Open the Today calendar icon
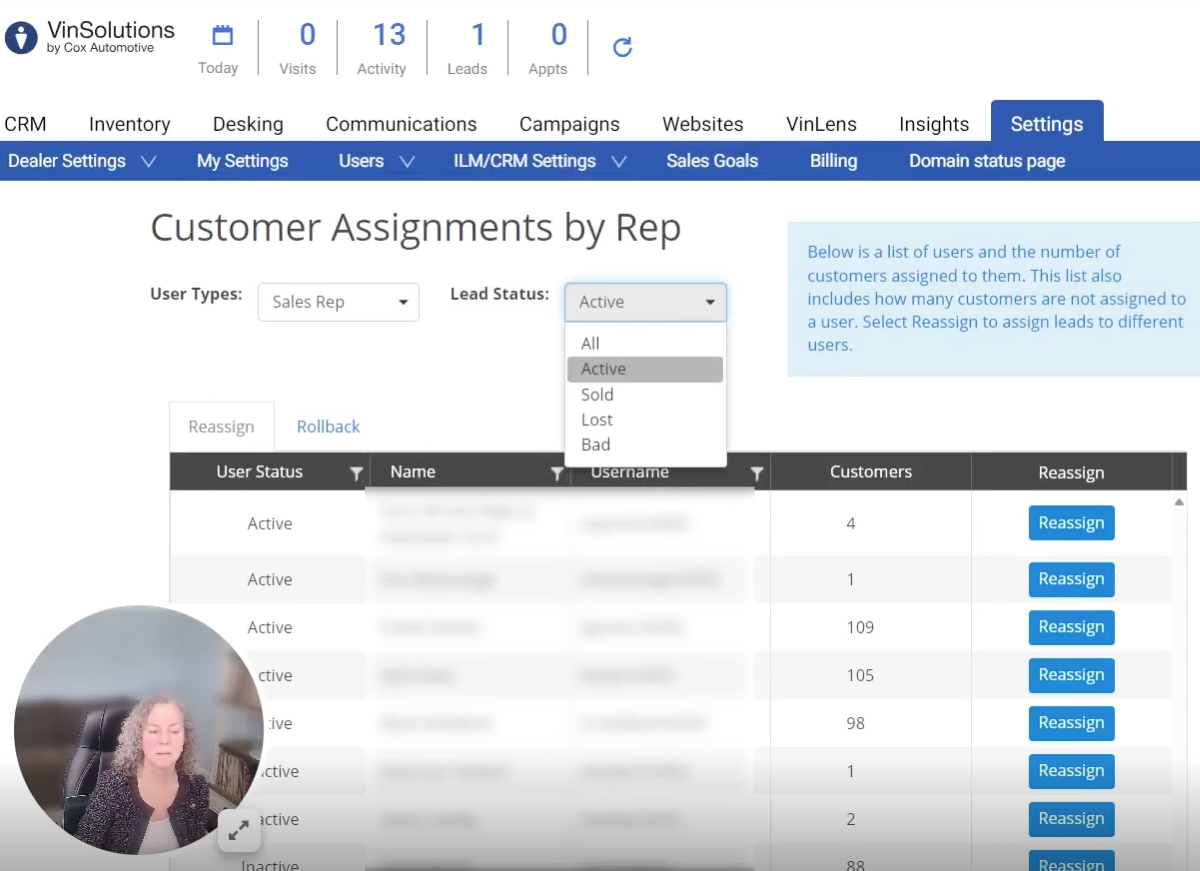This screenshot has height=871, width=1200. [x=222, y=36]
